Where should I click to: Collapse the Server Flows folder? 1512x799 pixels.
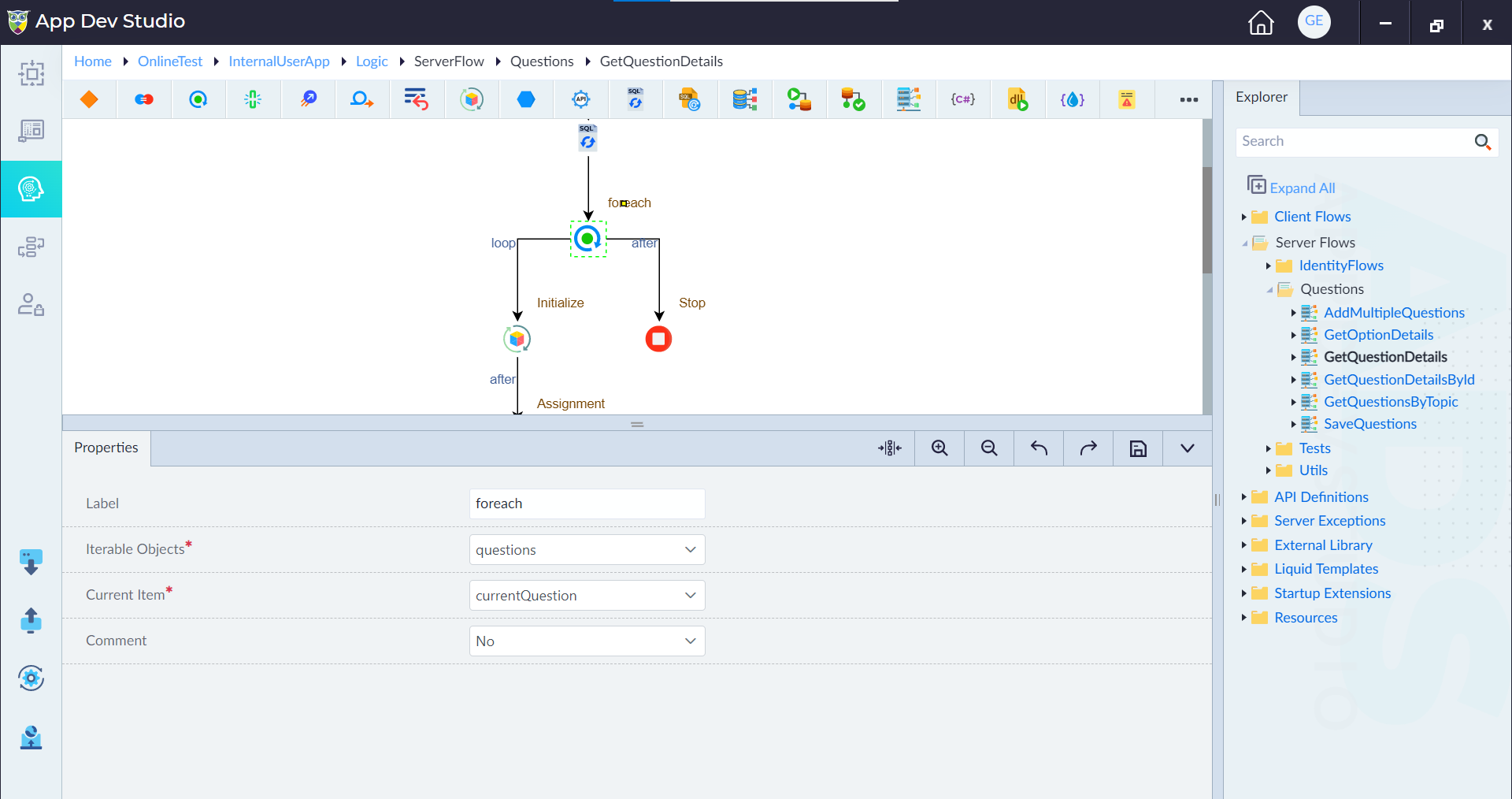click(x=1245, y=243)
